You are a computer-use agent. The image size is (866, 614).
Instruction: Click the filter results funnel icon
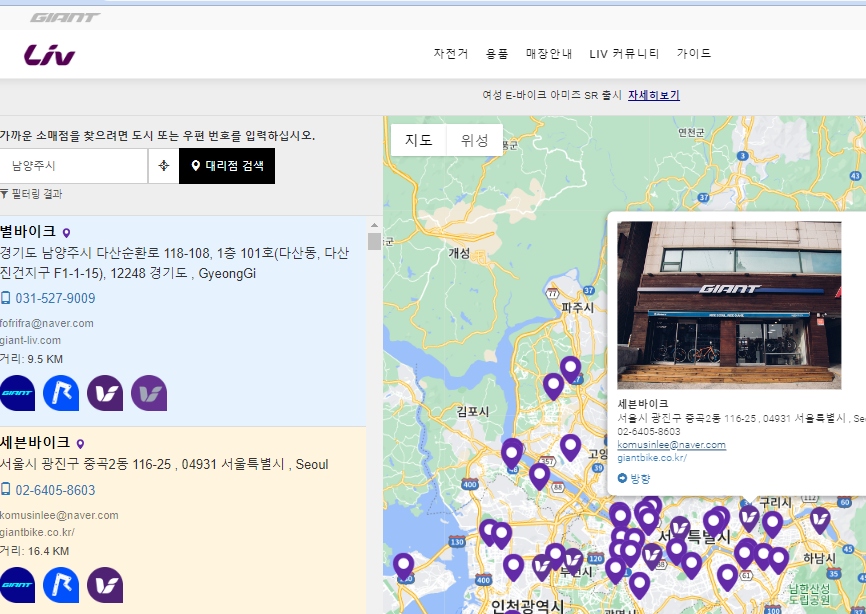click(4, 194)
